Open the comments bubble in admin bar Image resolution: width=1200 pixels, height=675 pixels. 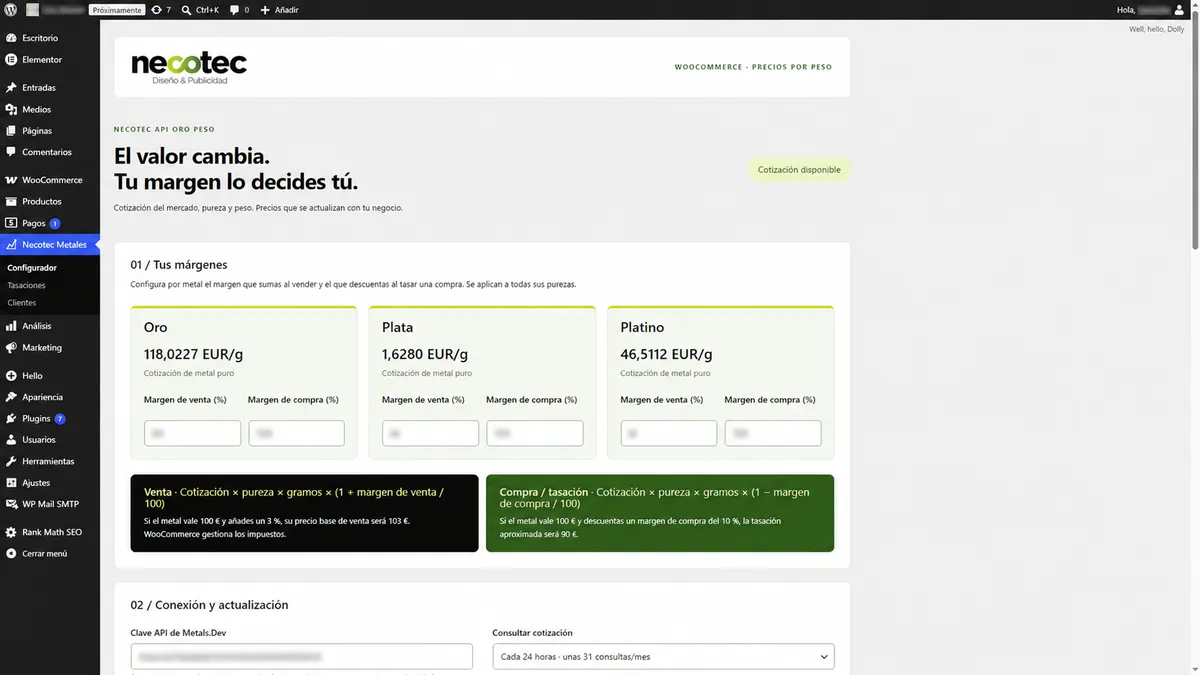tap(240, 10)
